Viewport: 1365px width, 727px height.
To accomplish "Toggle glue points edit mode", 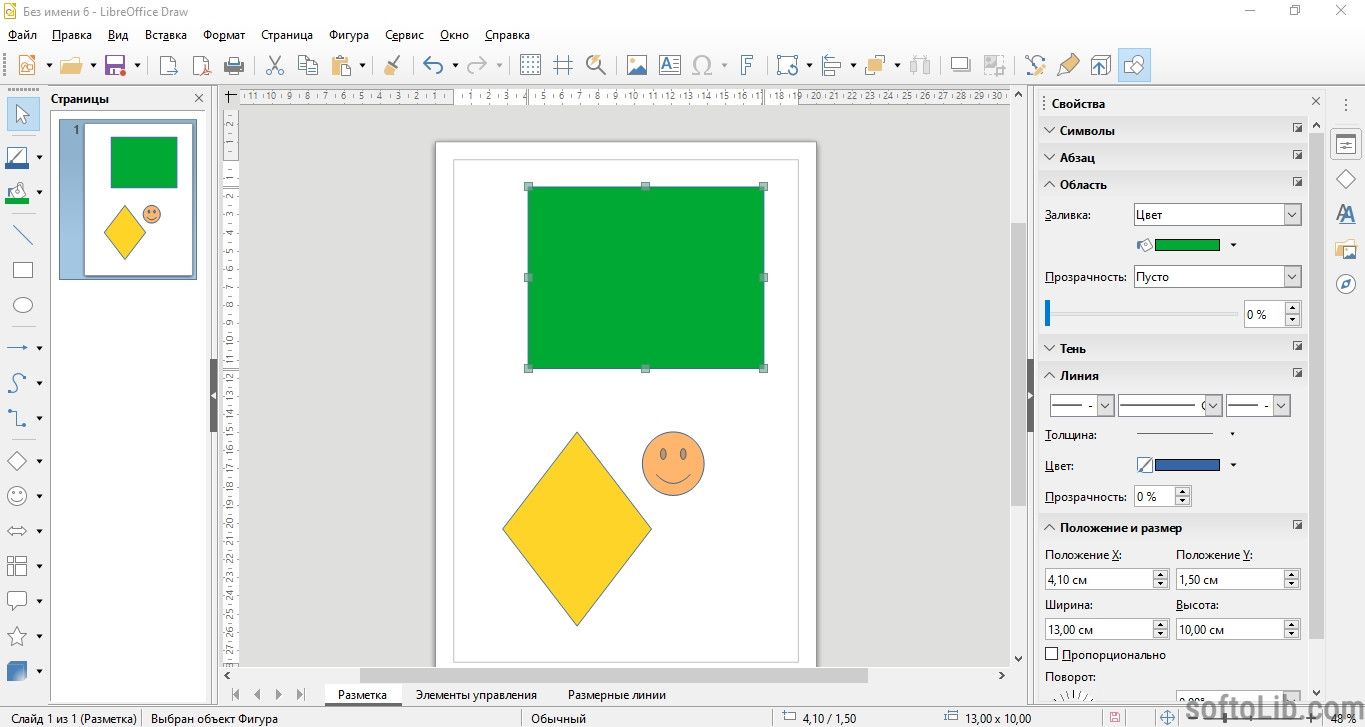I will click(x=1068, y=65).
